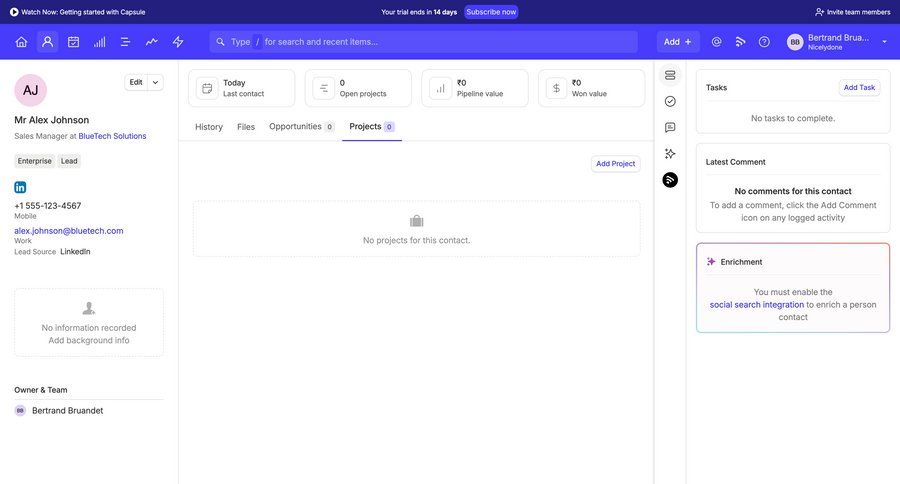Open the Add + menu
The width and height of the screenshot is (900, 484).
(x=678, y=42)
